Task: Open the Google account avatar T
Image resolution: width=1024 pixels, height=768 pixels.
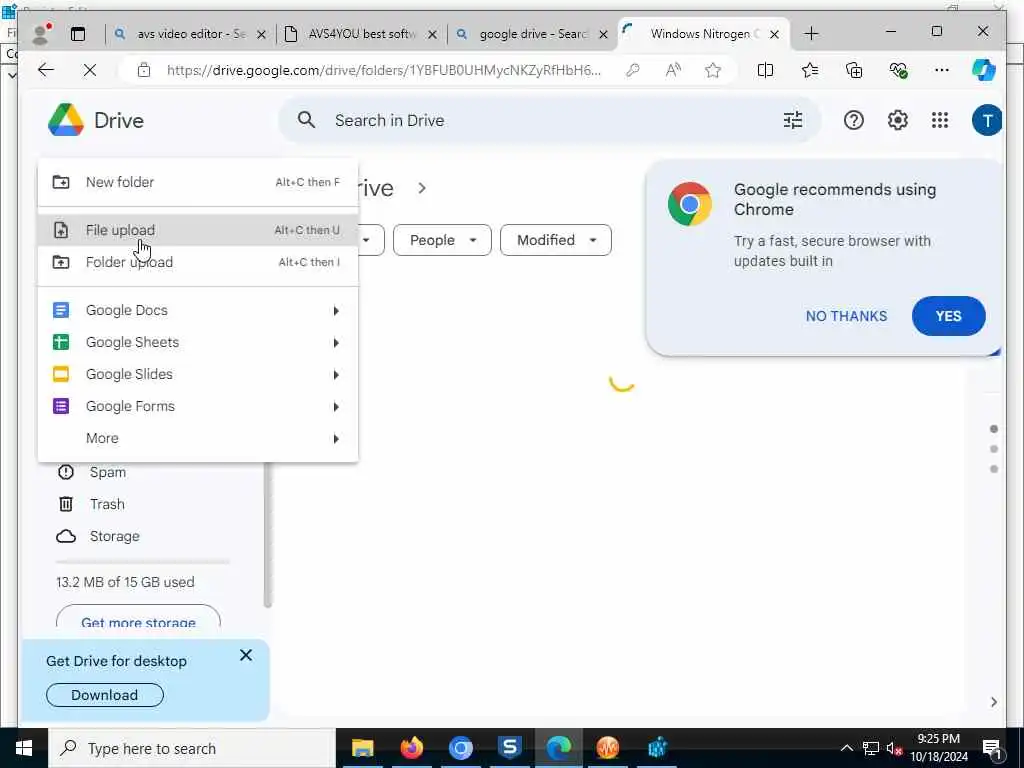Action: [x=987, y=120]
